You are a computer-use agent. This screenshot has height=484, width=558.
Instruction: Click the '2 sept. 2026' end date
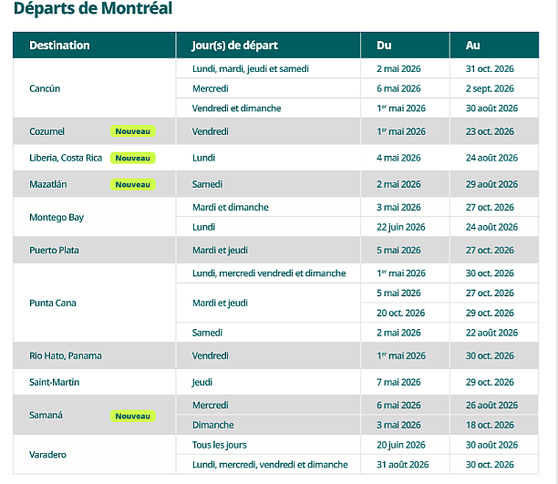[490, 88]
